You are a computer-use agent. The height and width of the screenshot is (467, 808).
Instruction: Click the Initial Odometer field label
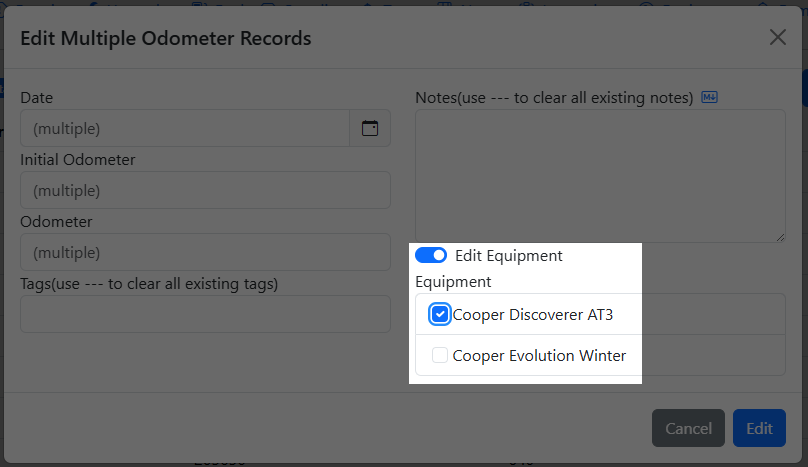(78, 160)
